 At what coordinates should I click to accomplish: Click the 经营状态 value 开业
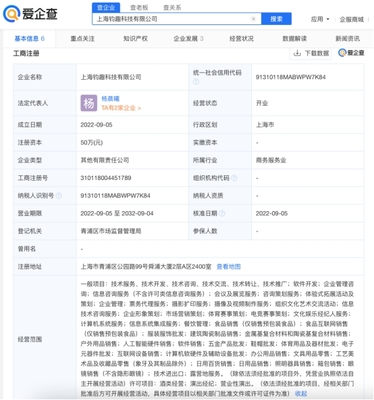click(262, 103)
